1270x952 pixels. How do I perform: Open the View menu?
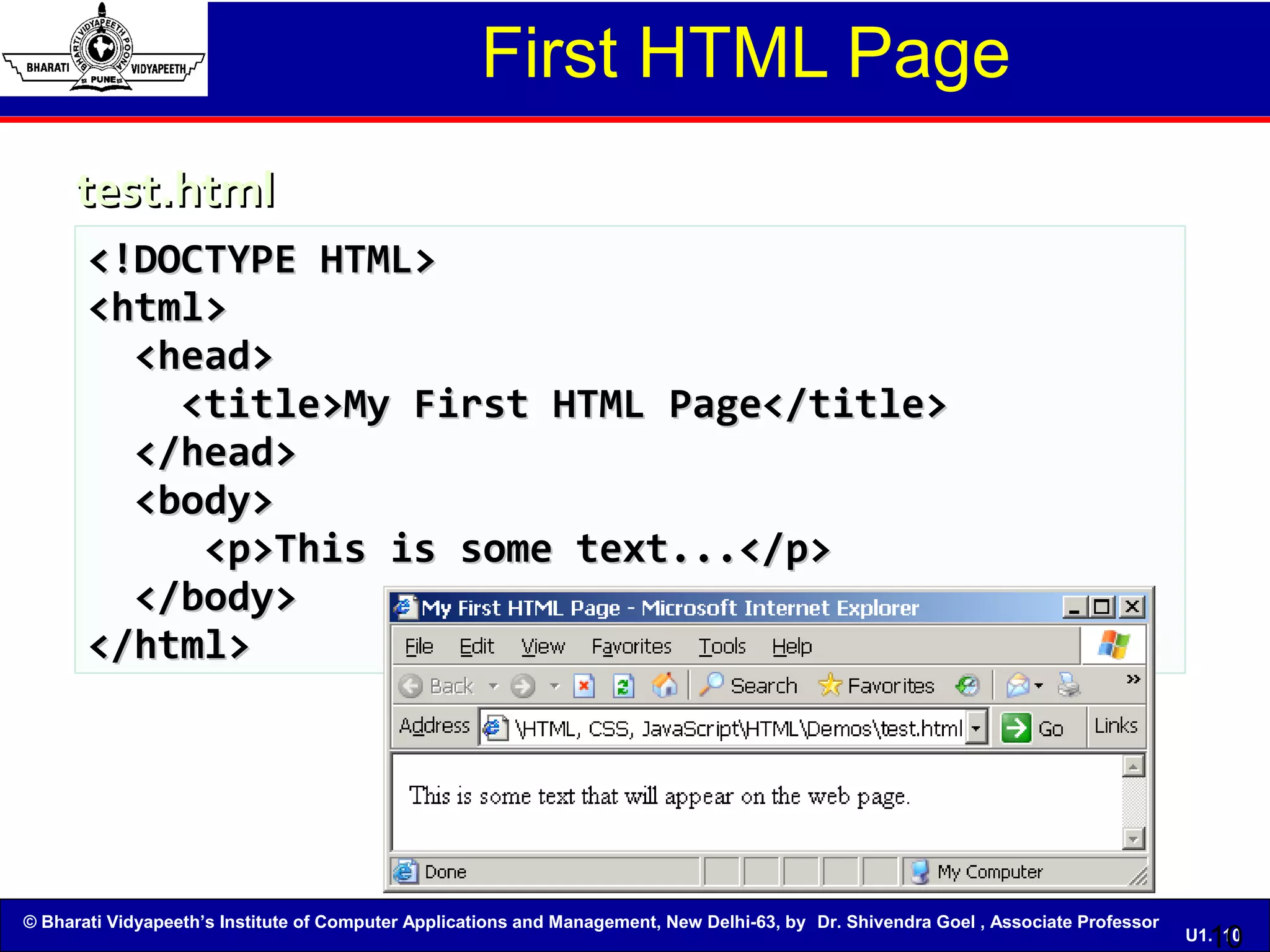(543, 646)
